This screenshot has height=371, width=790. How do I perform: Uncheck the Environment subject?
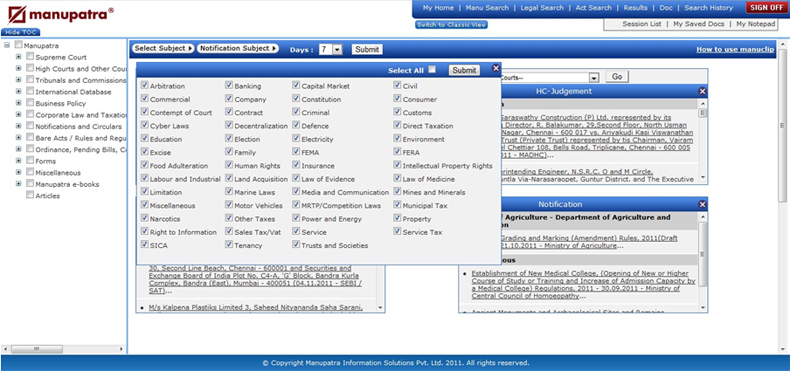[x=398, y=138]
